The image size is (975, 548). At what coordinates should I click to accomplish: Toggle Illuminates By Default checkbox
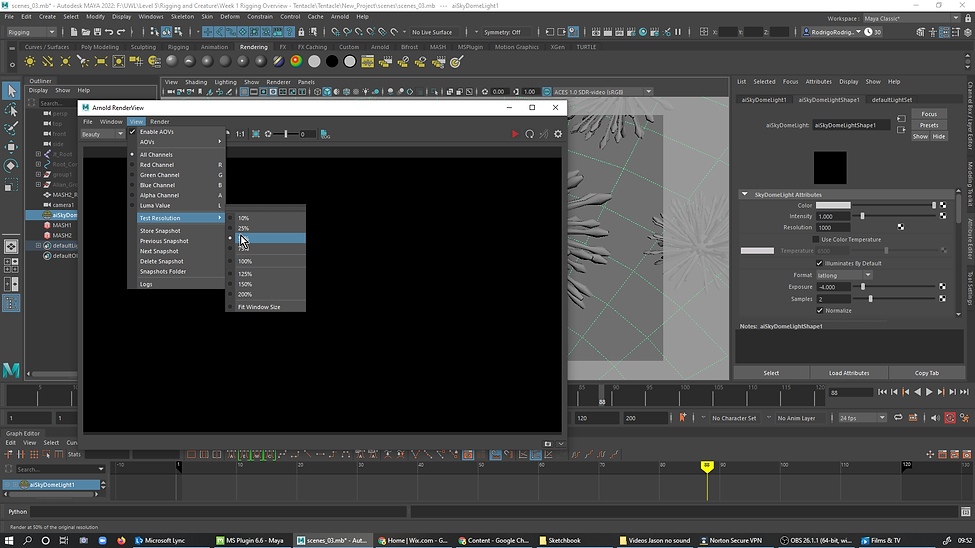click(820, 263)
